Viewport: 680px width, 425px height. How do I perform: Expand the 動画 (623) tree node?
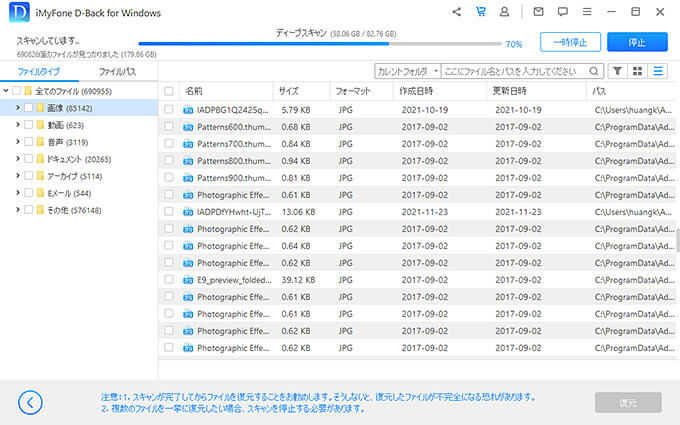(x=17, y=125)
